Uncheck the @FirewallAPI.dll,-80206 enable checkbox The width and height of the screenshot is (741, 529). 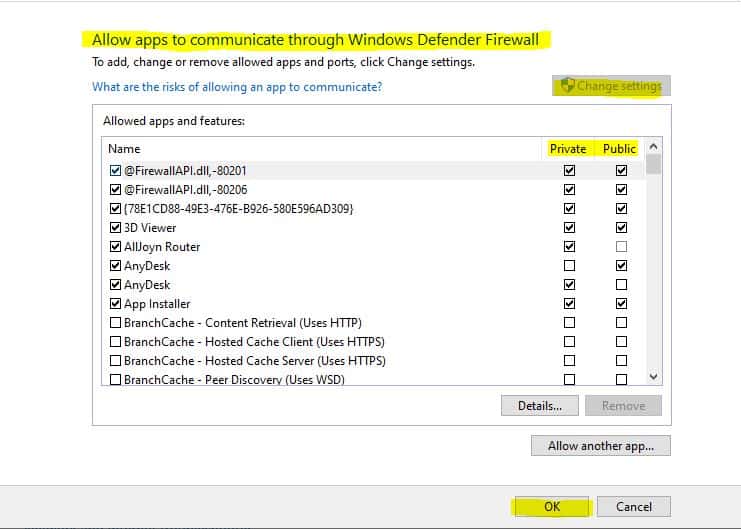click(115, 190)
